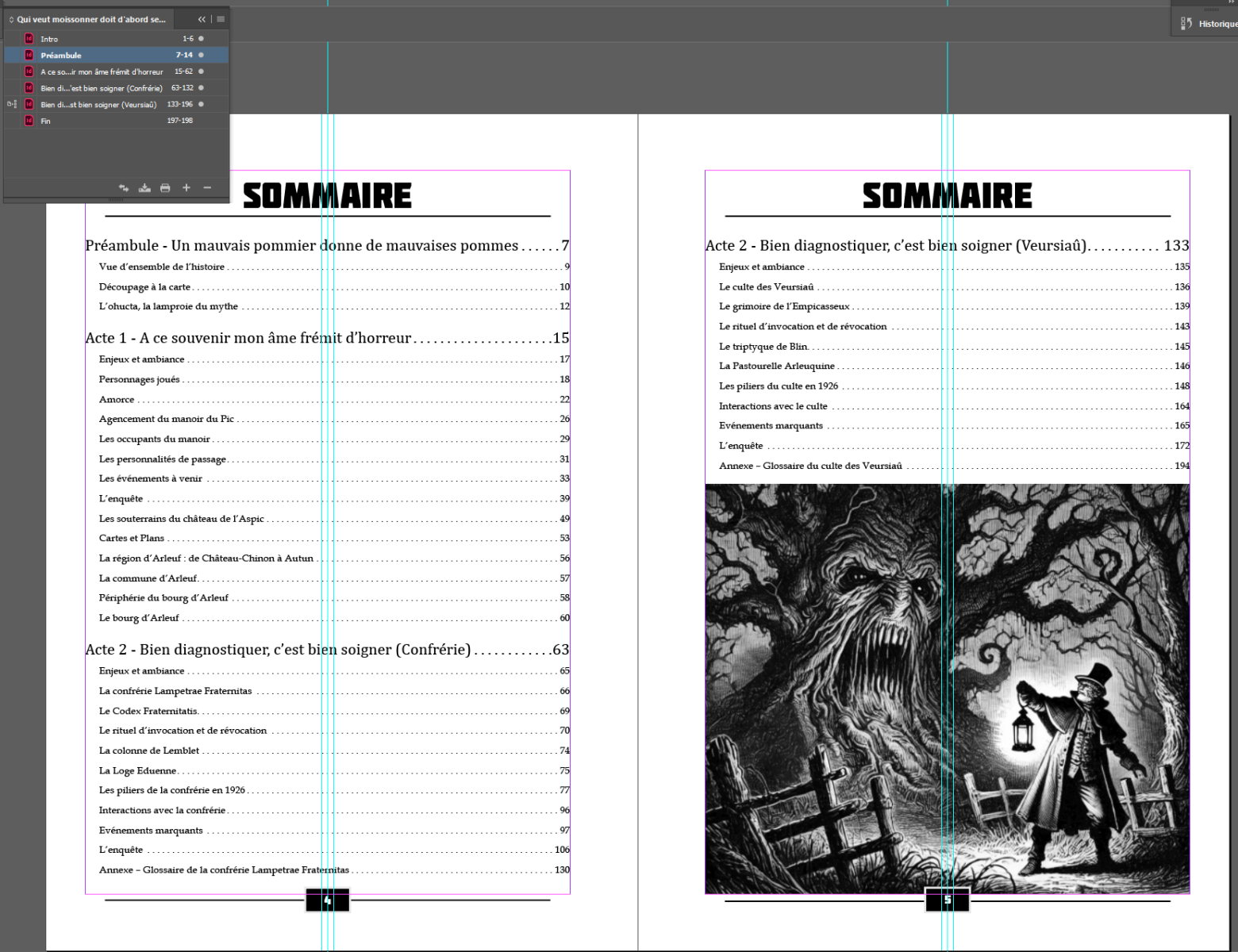This screenshot has height=952, width=1238.
Task: Open the book panel hamburger menu
Action: pyautogui.click(x=221, y=19)
